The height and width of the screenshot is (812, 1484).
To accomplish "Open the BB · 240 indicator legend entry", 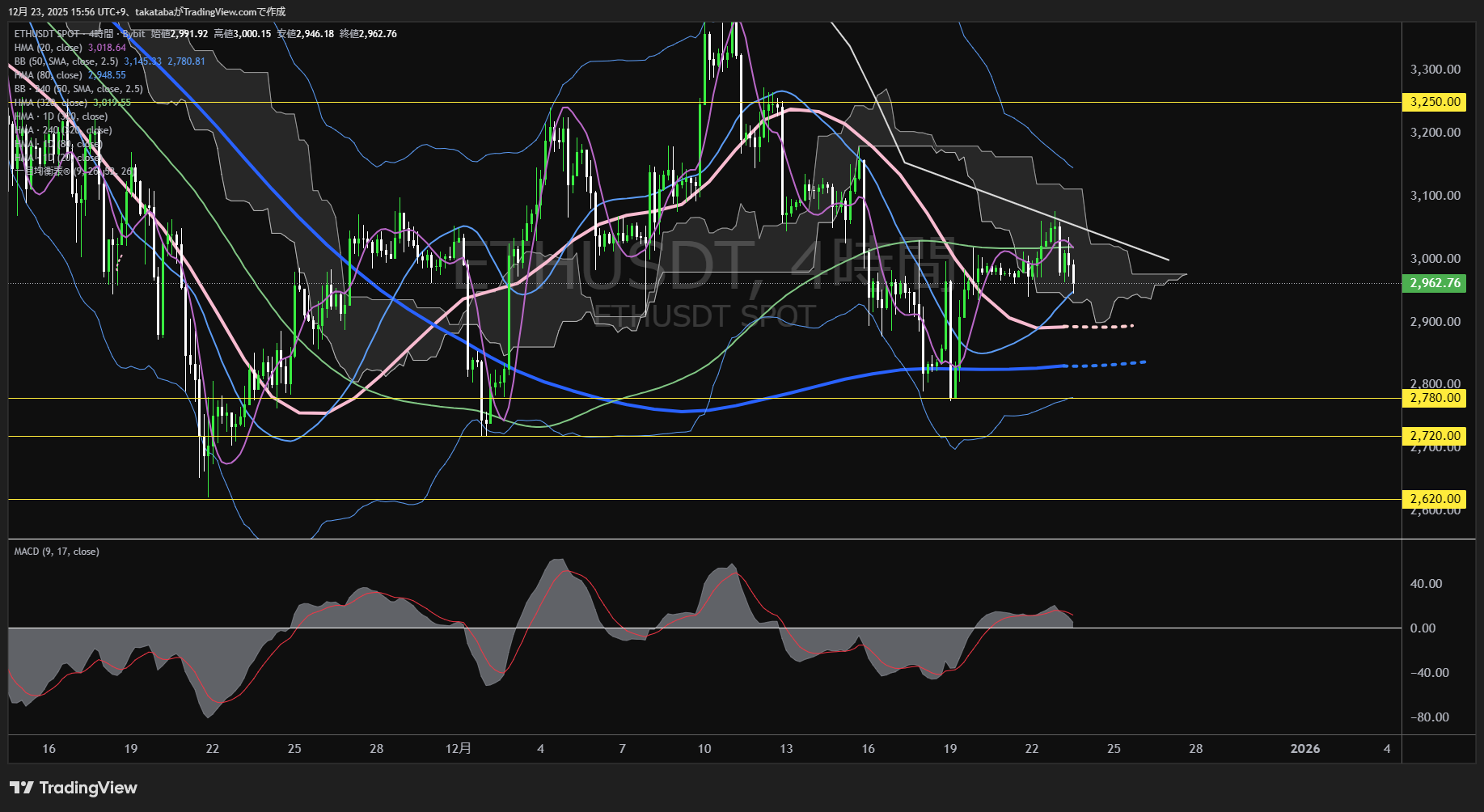I will [78, 89].
